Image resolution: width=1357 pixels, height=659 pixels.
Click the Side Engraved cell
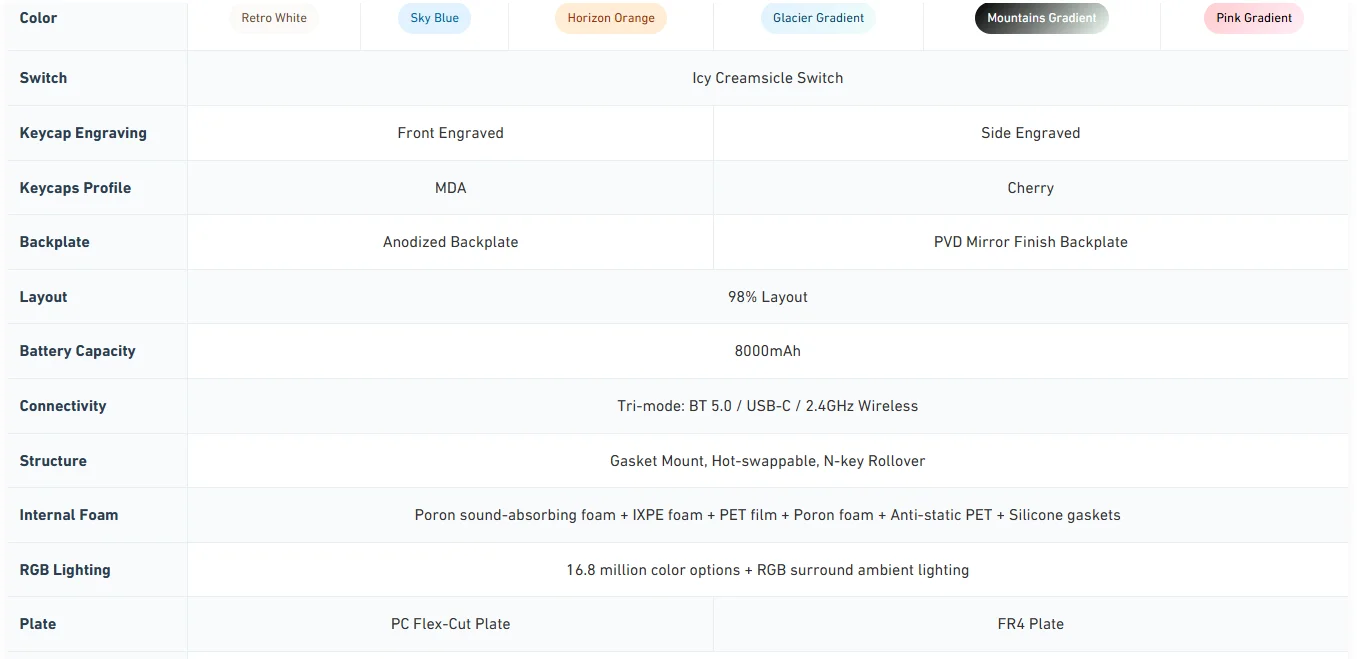pos(1030,133)
